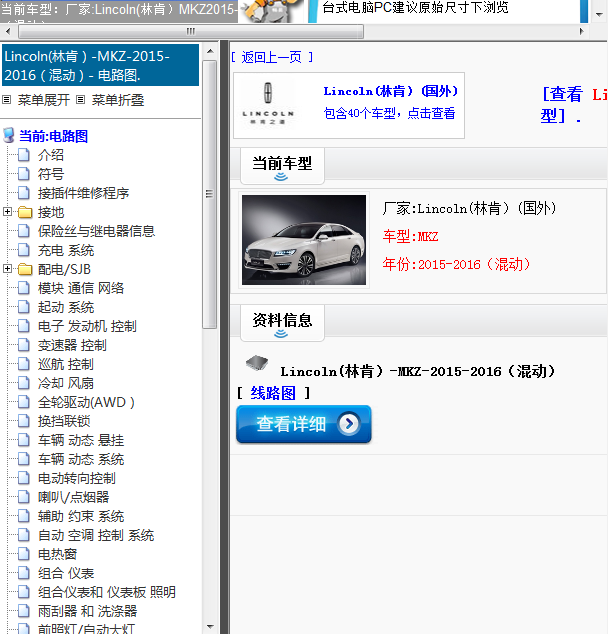Click the 辅助 约束 系统 page icon
Screen dimensions: 608x634
24,516
